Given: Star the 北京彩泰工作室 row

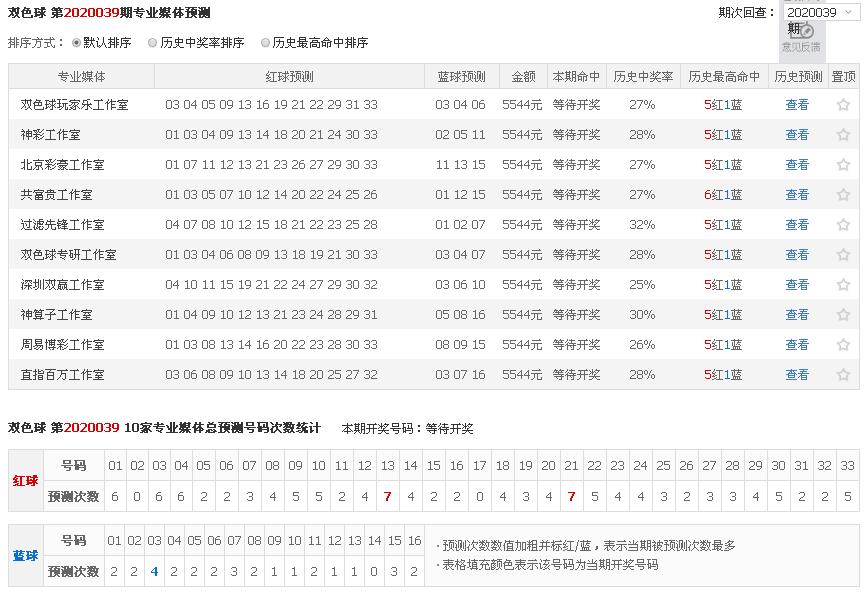Looking at the screenshot, I should 843,165.
